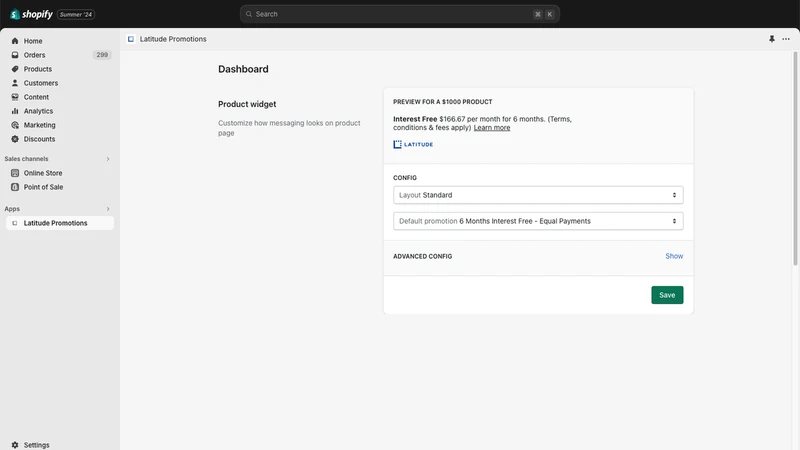Click the ADVANCED CONFIG label
The height and width of the screenshot is (450, 800).
422,256
